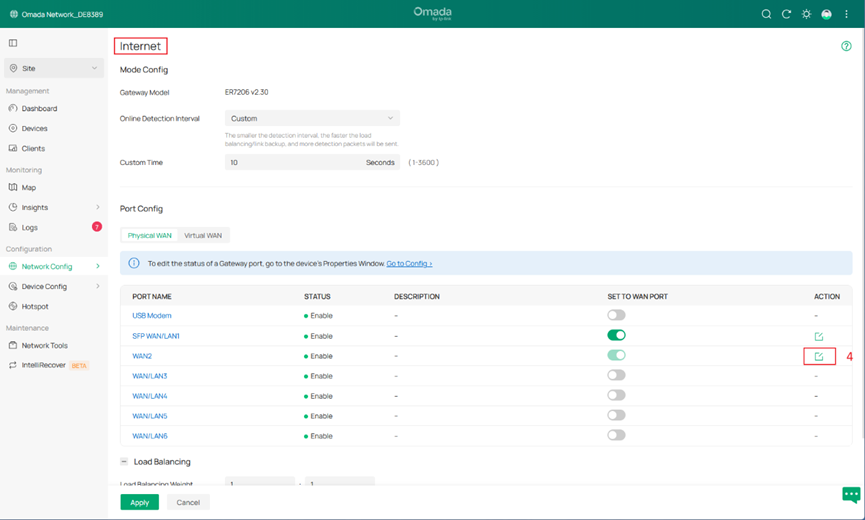Turn on WAN port toggle for WAN/LAN3
This screenshot has height=520, width=865.
(x=616, y=376)
